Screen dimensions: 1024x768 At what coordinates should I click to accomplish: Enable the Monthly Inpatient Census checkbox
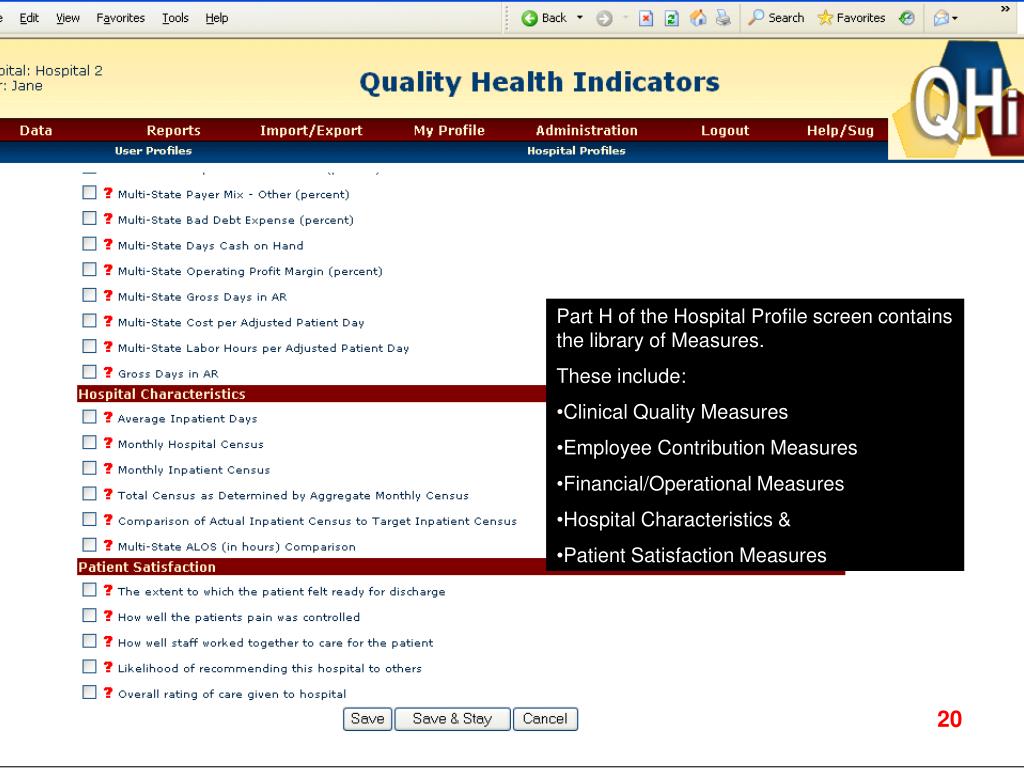[x=89, y=468]
